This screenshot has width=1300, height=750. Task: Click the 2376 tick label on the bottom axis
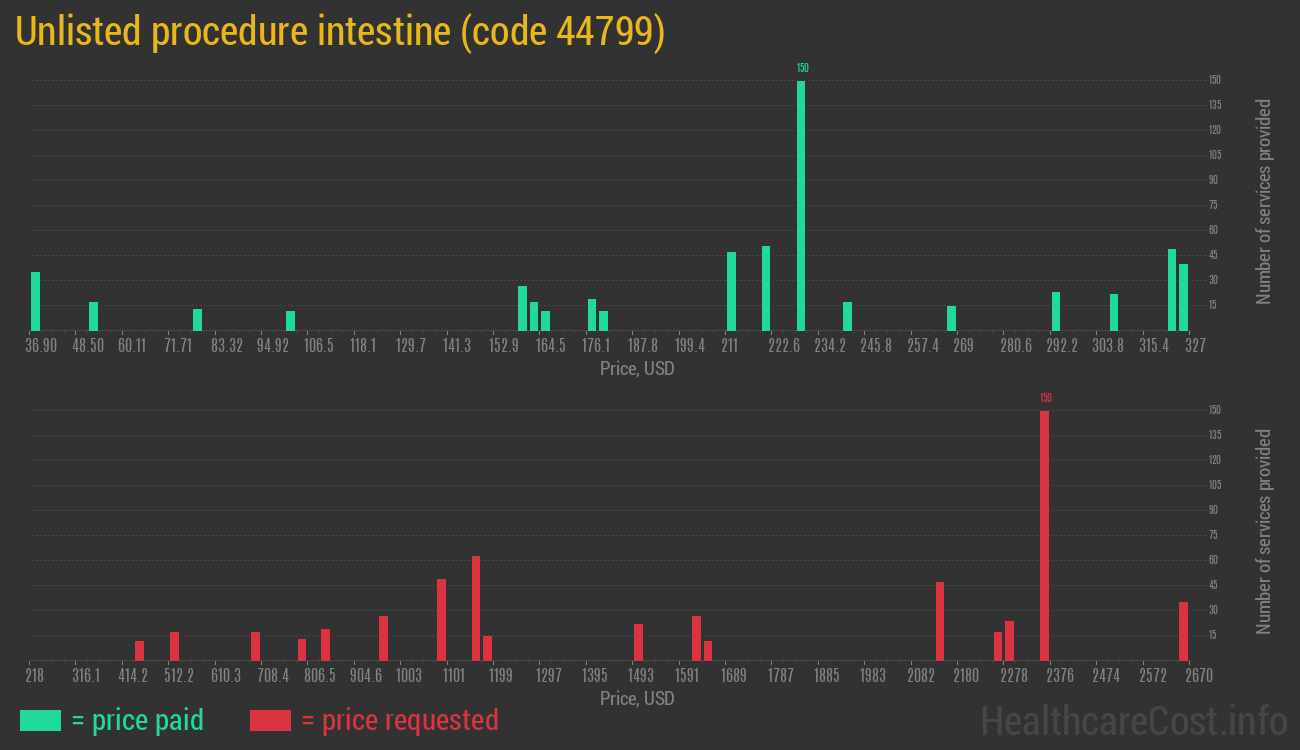click(x=1060, y=675)
